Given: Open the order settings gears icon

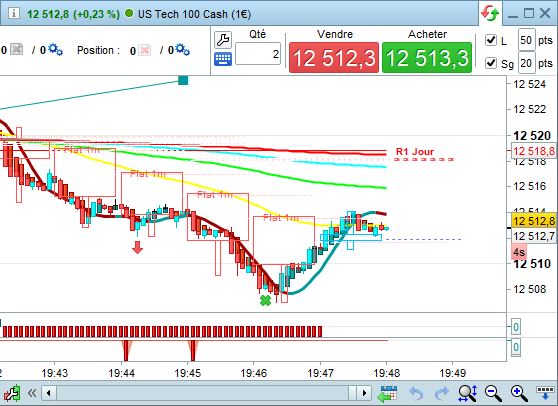Looking at the screenshot, I should coord(55,49).
